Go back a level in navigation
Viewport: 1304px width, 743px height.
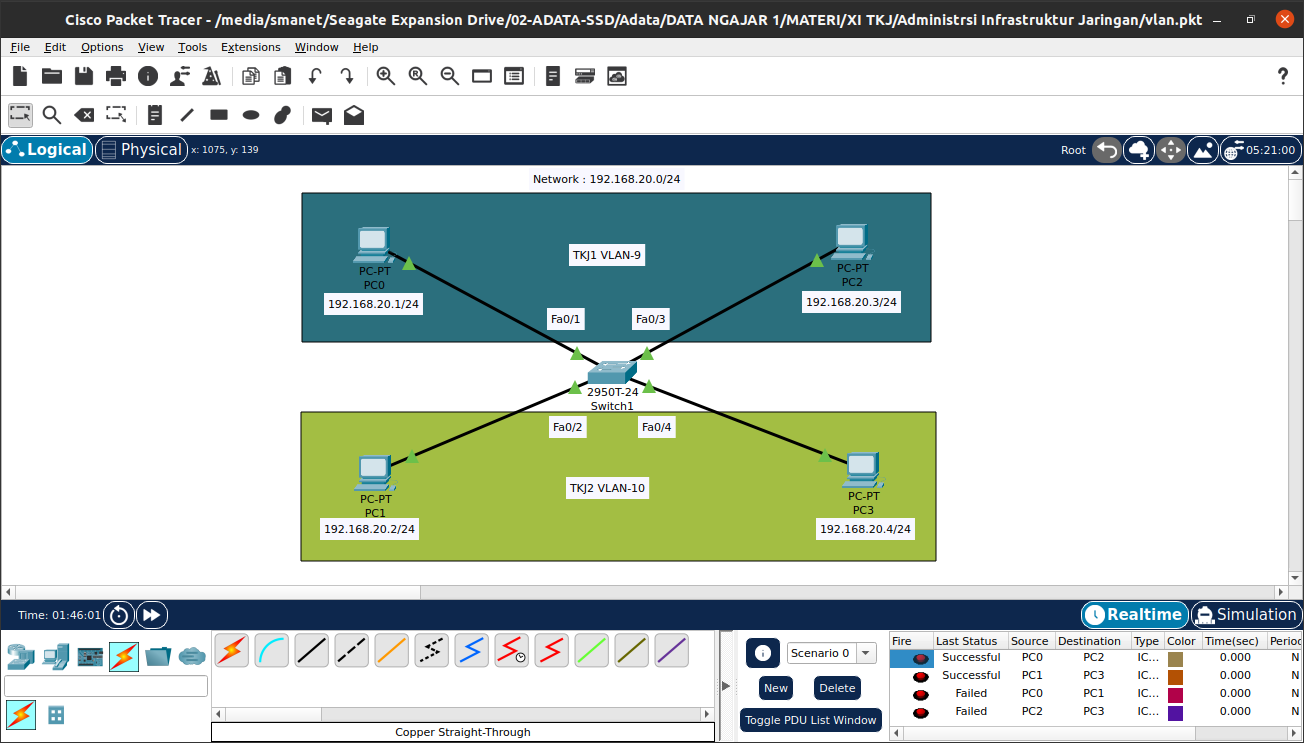click(1107, 150)
